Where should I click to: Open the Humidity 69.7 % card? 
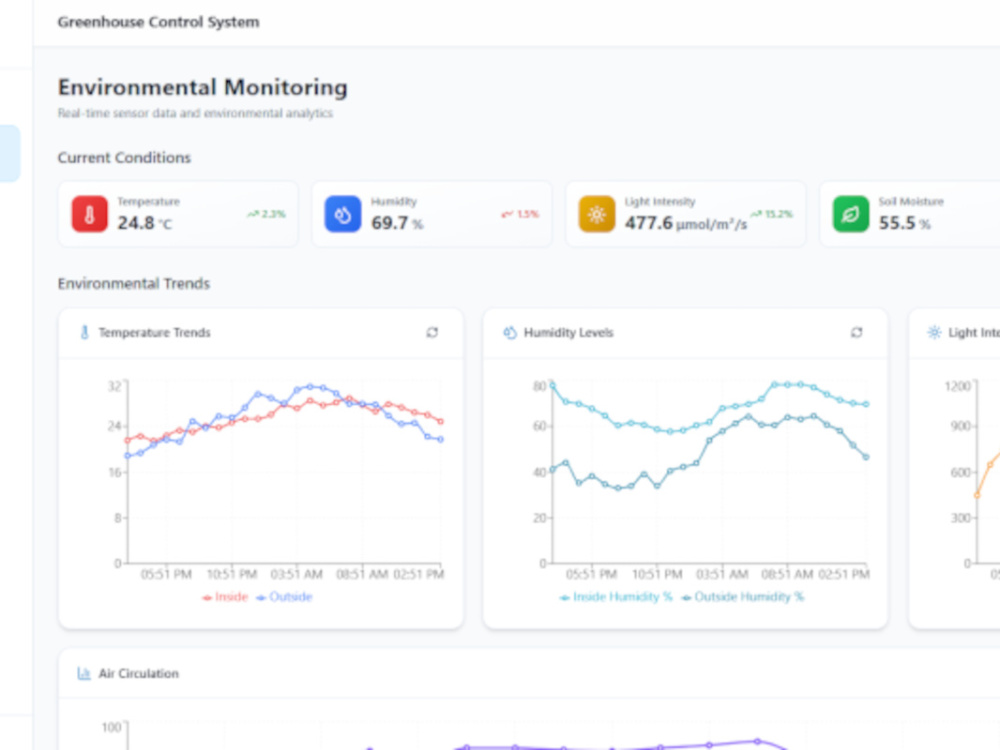pos(432,214)
